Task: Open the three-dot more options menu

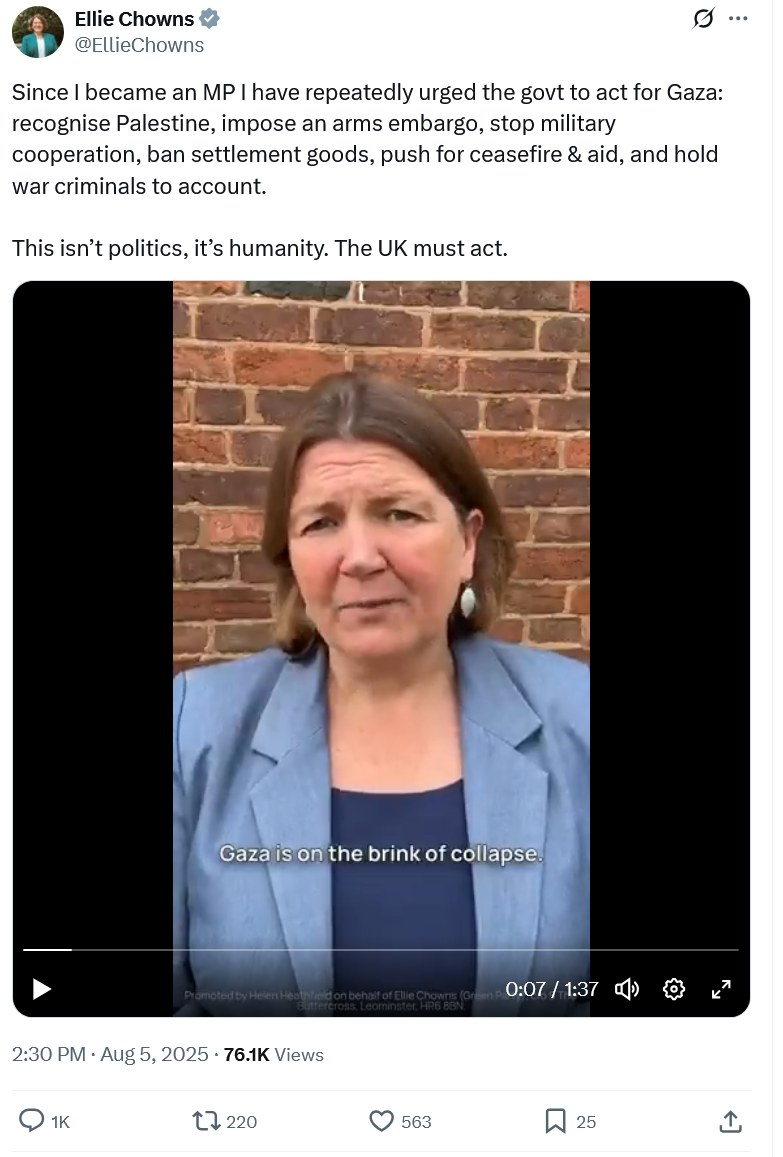Action: click(x=738, y=18)
